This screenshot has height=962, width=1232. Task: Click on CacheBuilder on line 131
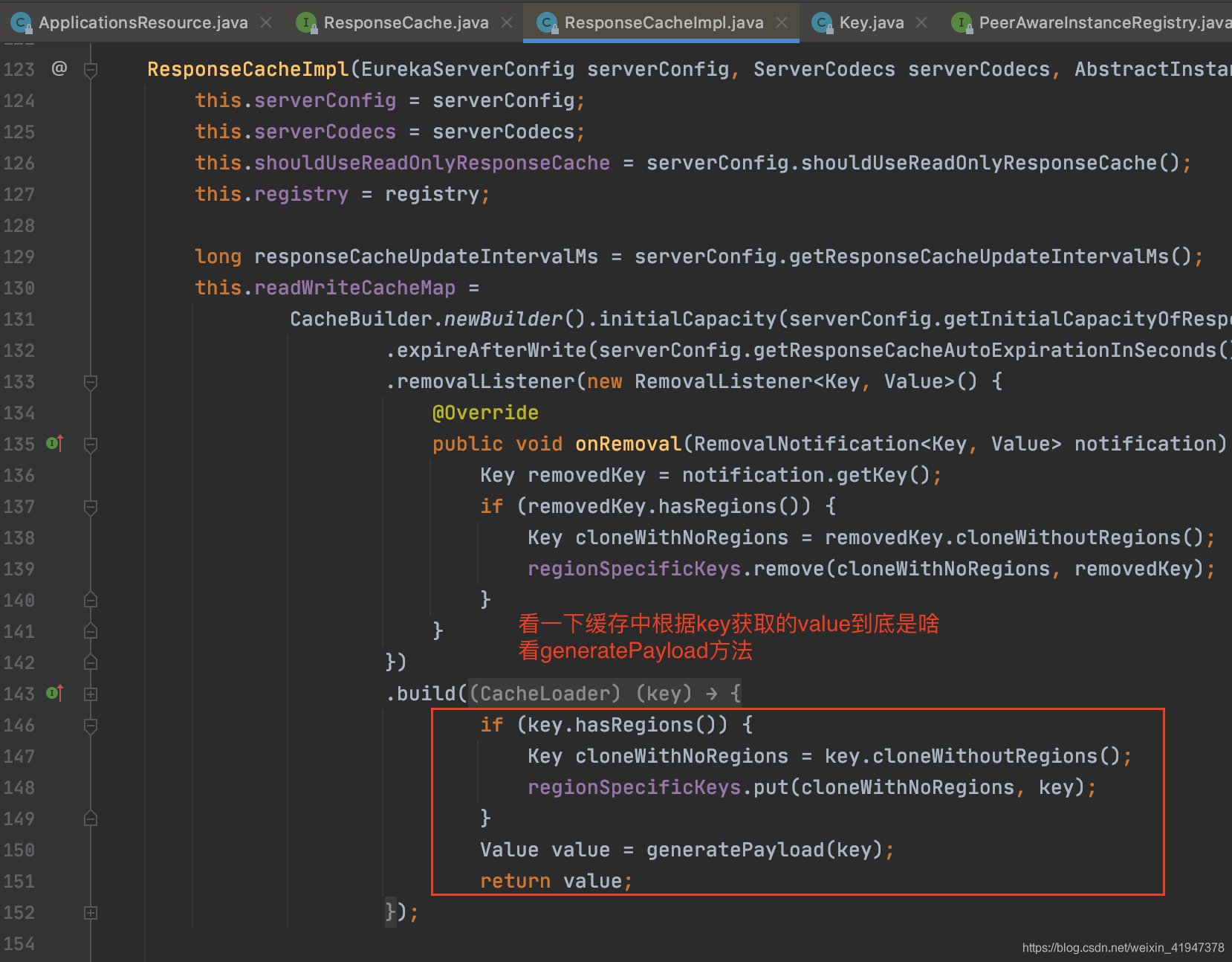point(360,319)
